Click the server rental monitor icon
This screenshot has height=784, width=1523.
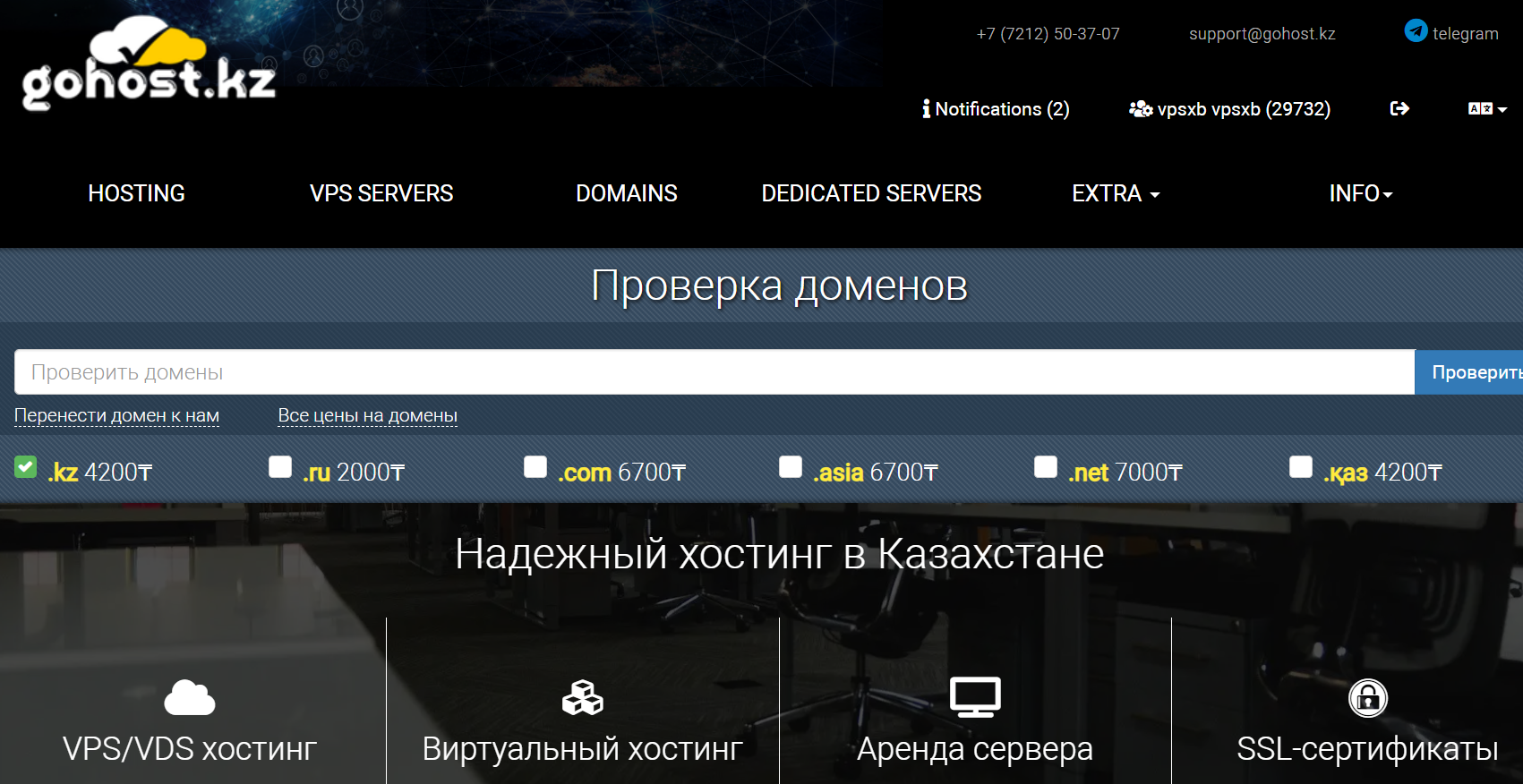coord(975,697)
